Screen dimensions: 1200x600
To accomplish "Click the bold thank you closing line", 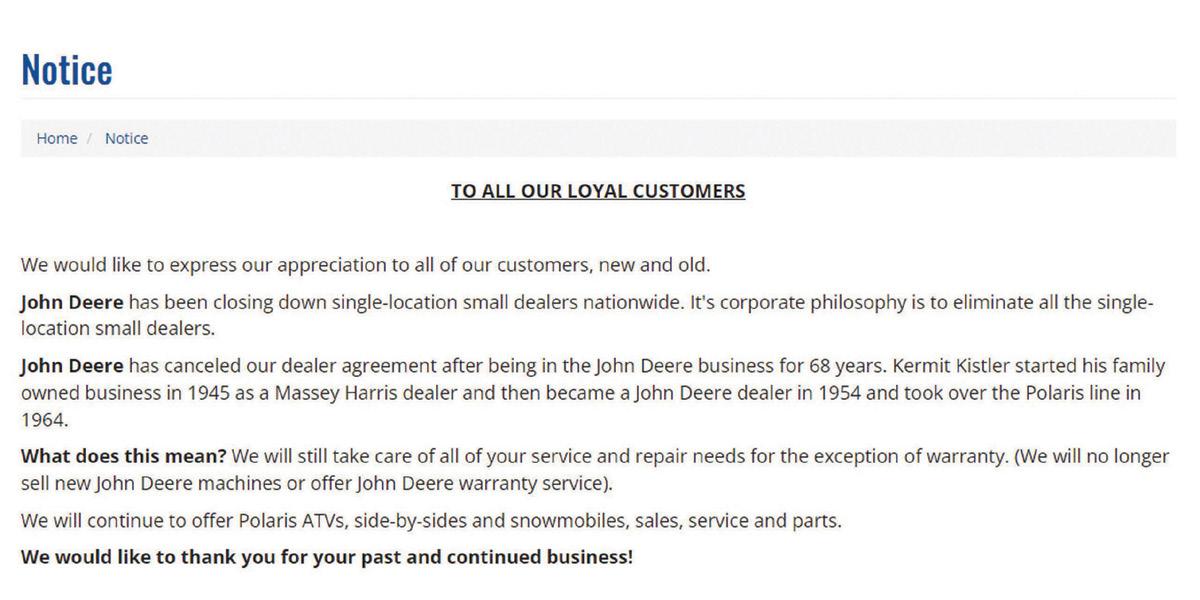I will 327,556.
